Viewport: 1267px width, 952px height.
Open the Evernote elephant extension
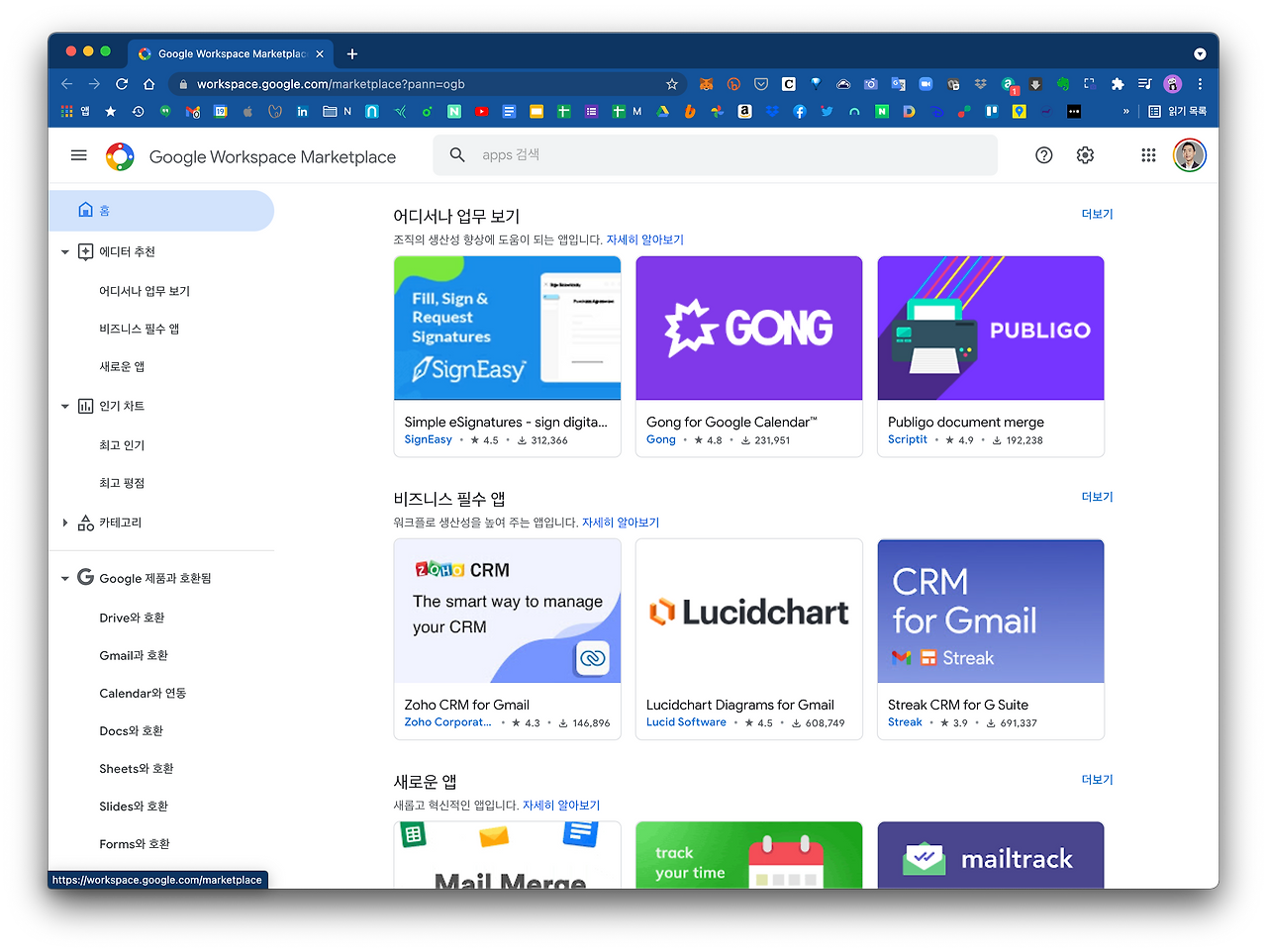1062,84
